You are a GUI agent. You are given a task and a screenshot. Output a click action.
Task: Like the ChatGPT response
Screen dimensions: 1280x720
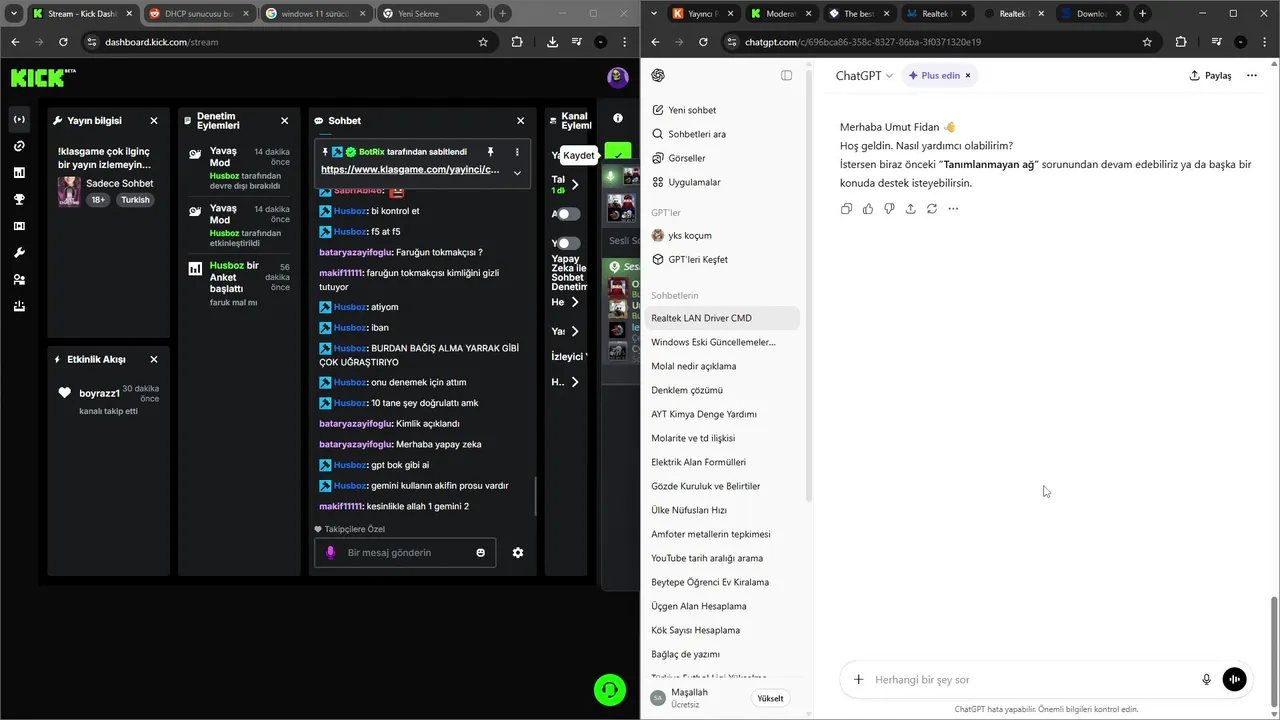(868, 209)
